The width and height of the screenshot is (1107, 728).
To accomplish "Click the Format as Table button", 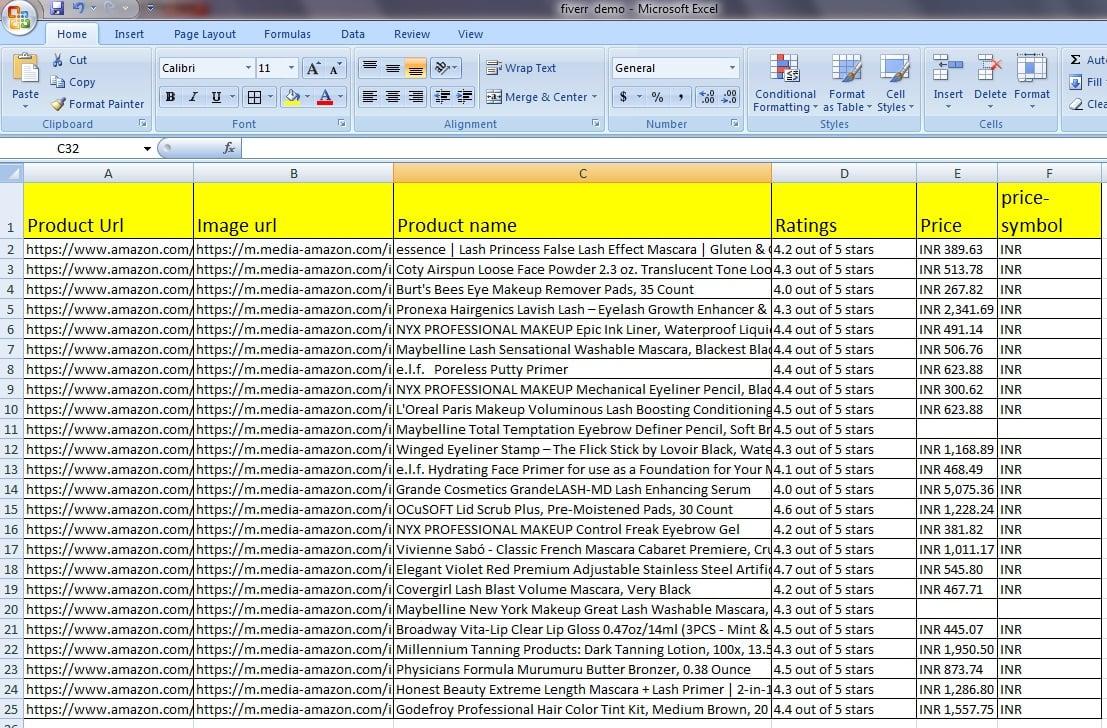I will coord(846,85).
